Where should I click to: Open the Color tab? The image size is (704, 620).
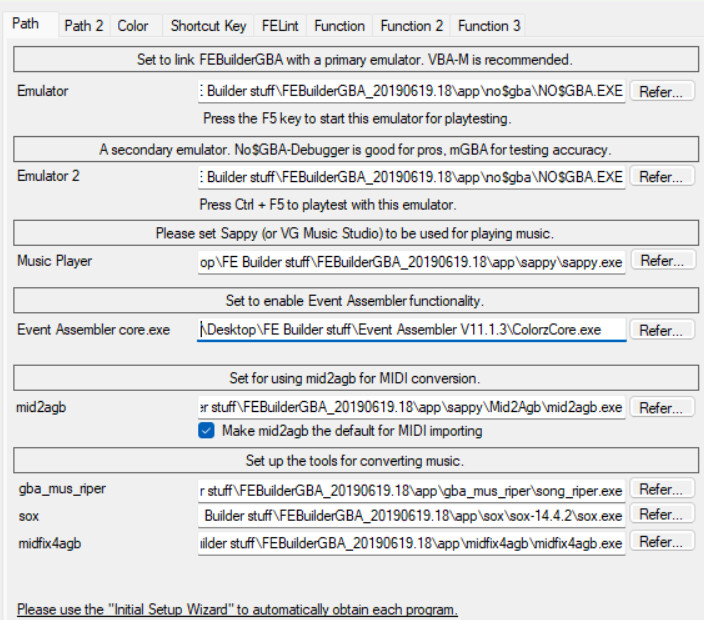coord(133,26)
